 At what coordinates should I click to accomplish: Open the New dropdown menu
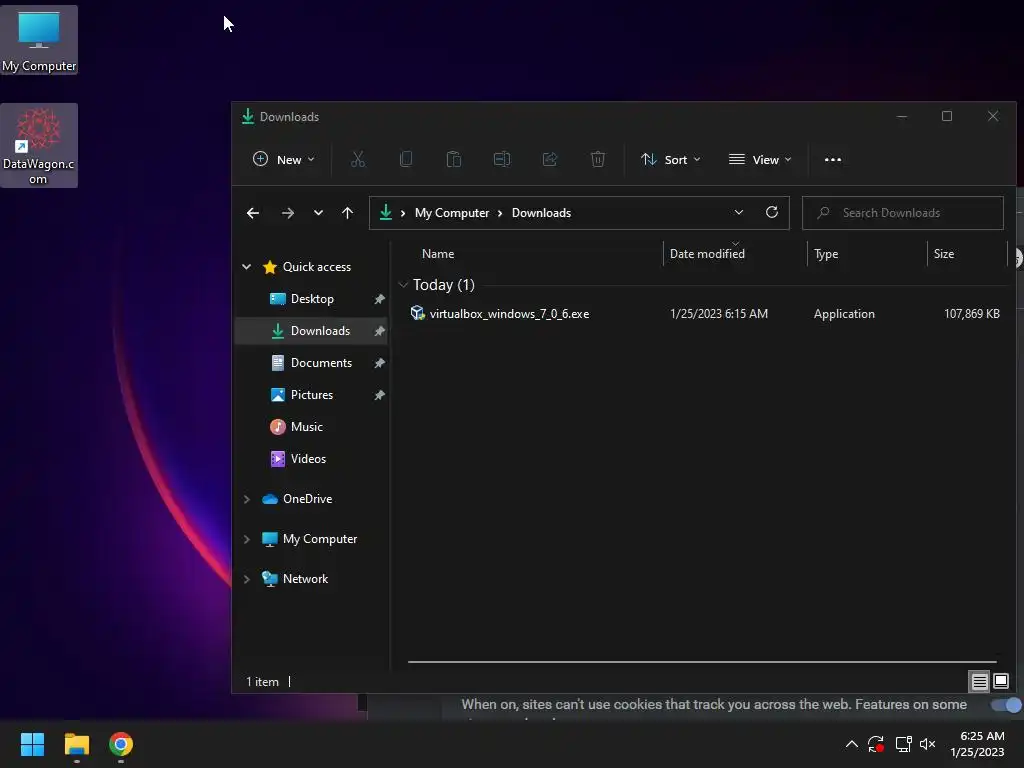point(284,159)
